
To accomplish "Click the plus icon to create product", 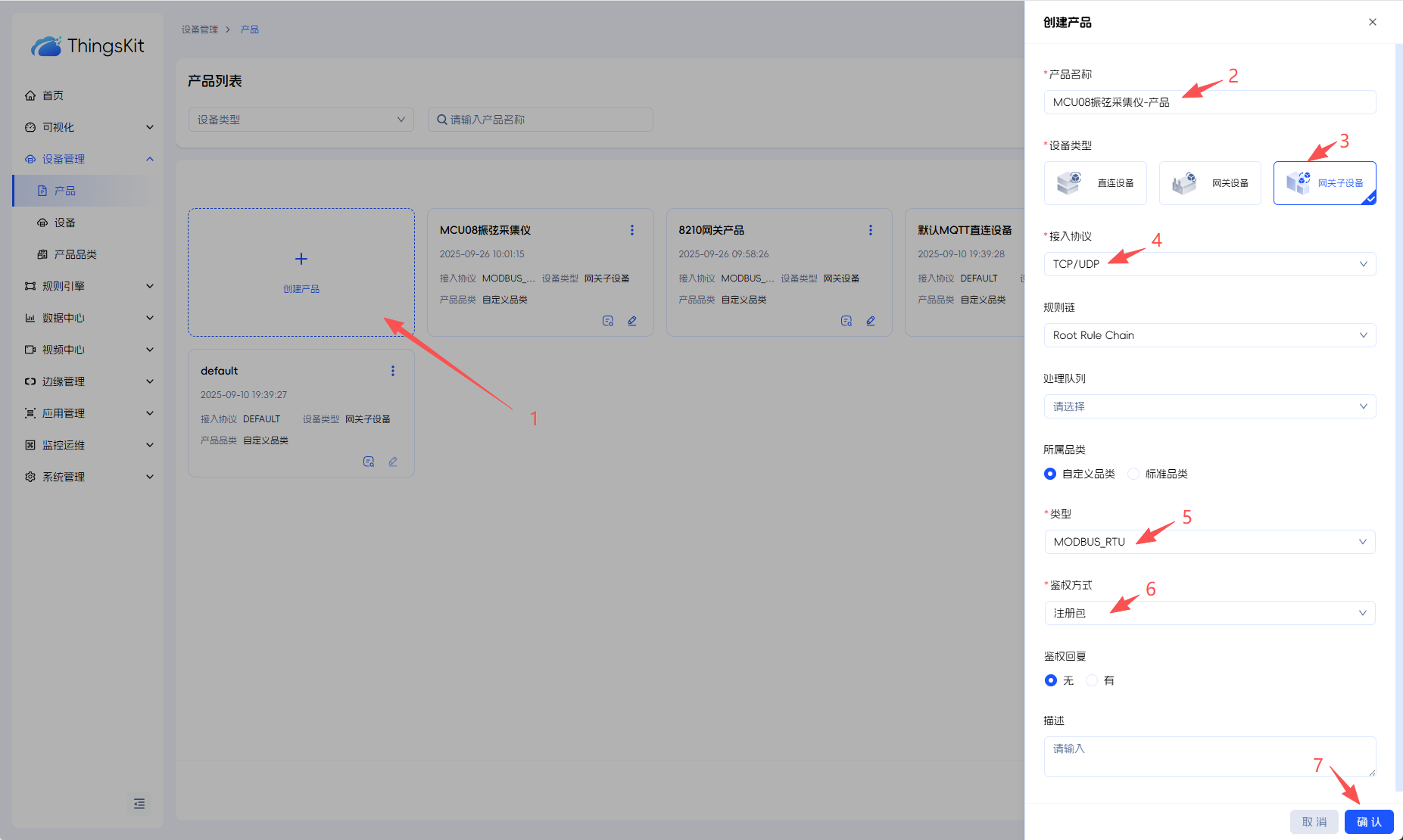I will (301, 260).
